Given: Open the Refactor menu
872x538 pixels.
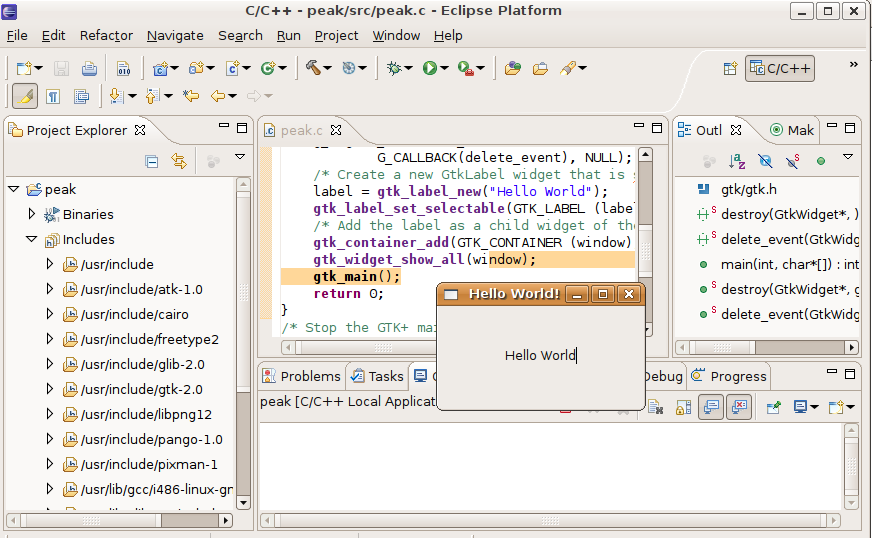Looking at the screenshot, I should click(x=106, y=36).
